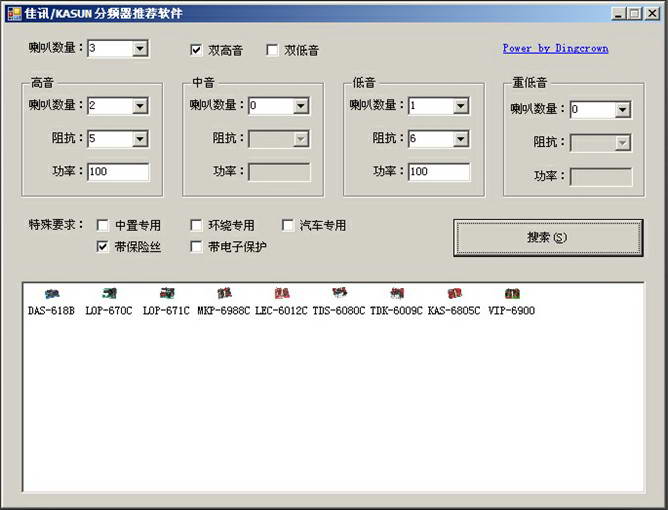668x510 pixels.
Task: Select the LOP-670C crossover icon
Action: point(109,294)
